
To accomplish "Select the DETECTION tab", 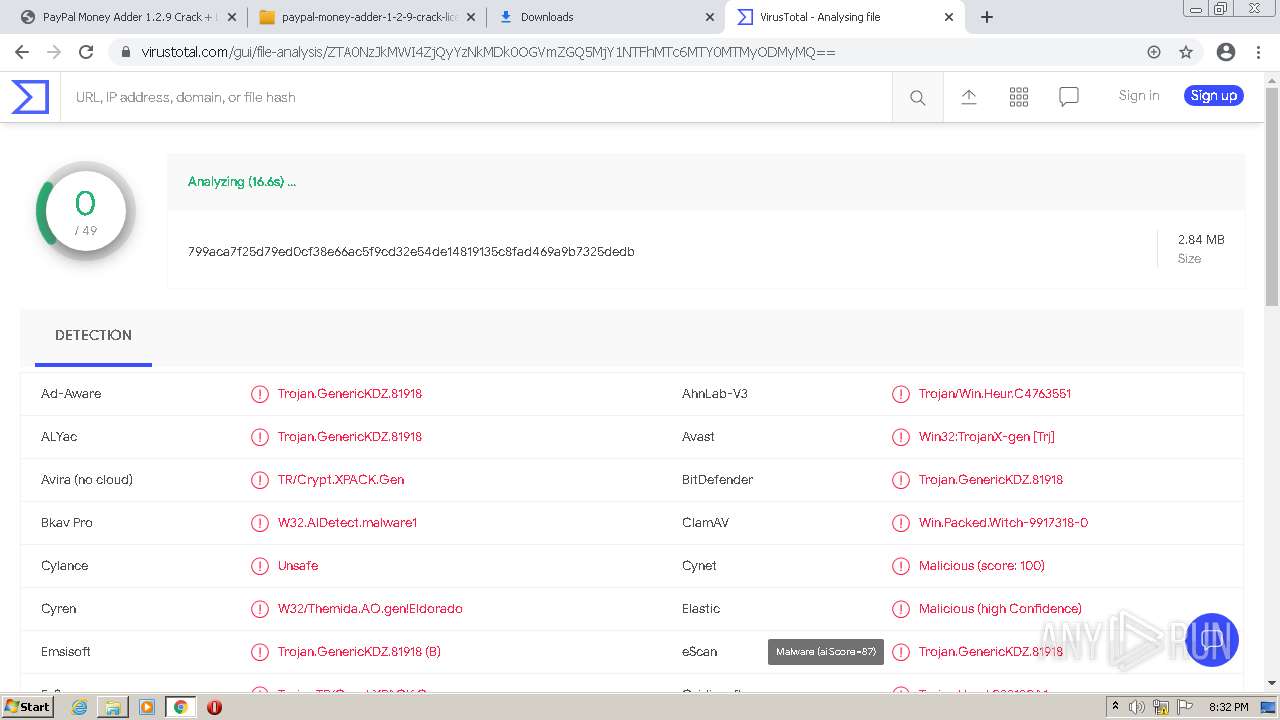I will (x=93, y=335).
